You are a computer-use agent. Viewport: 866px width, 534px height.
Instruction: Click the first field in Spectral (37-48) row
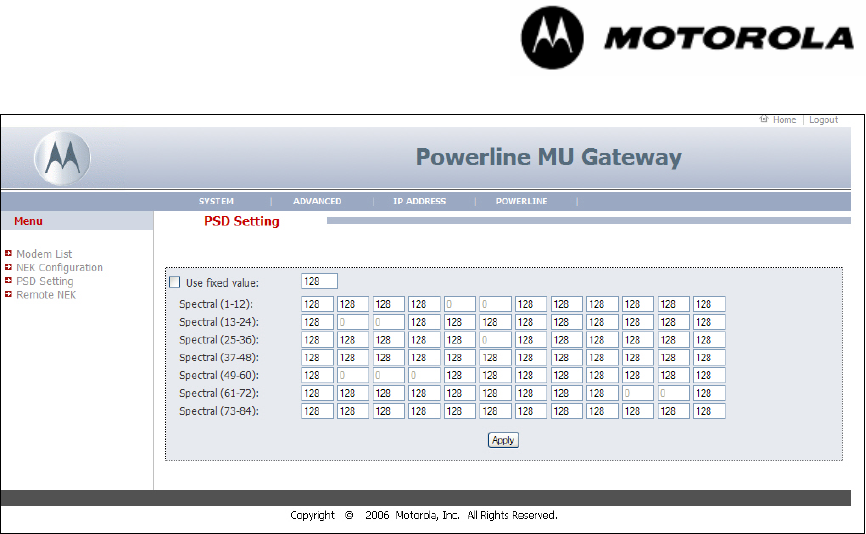[318, 357]
